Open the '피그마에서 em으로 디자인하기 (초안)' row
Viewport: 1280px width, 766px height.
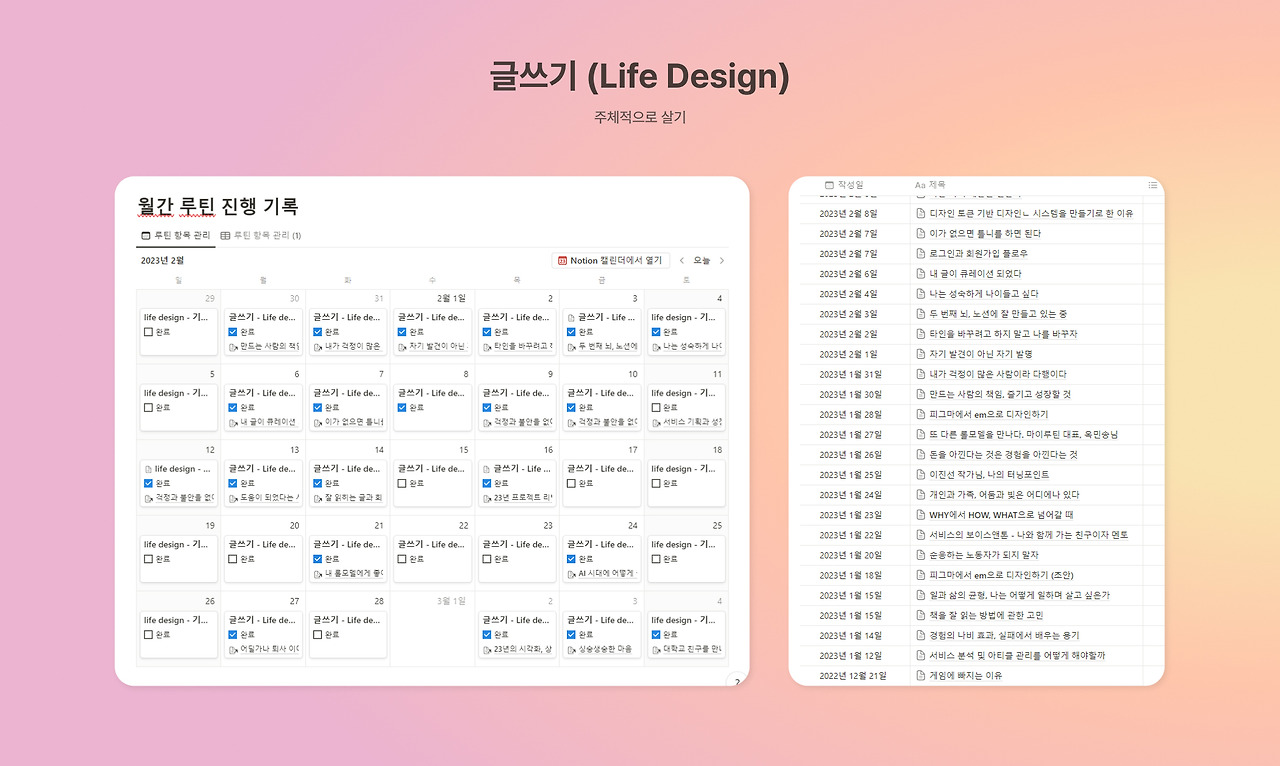tap(1003, 576)
